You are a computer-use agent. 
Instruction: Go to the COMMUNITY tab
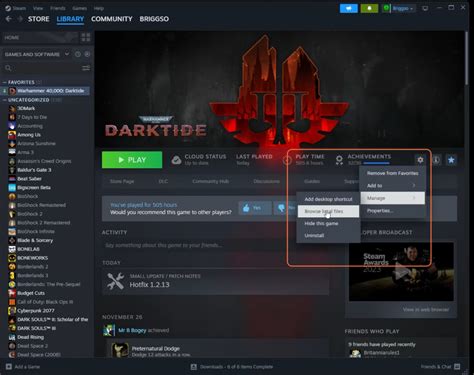click(112, 19)
